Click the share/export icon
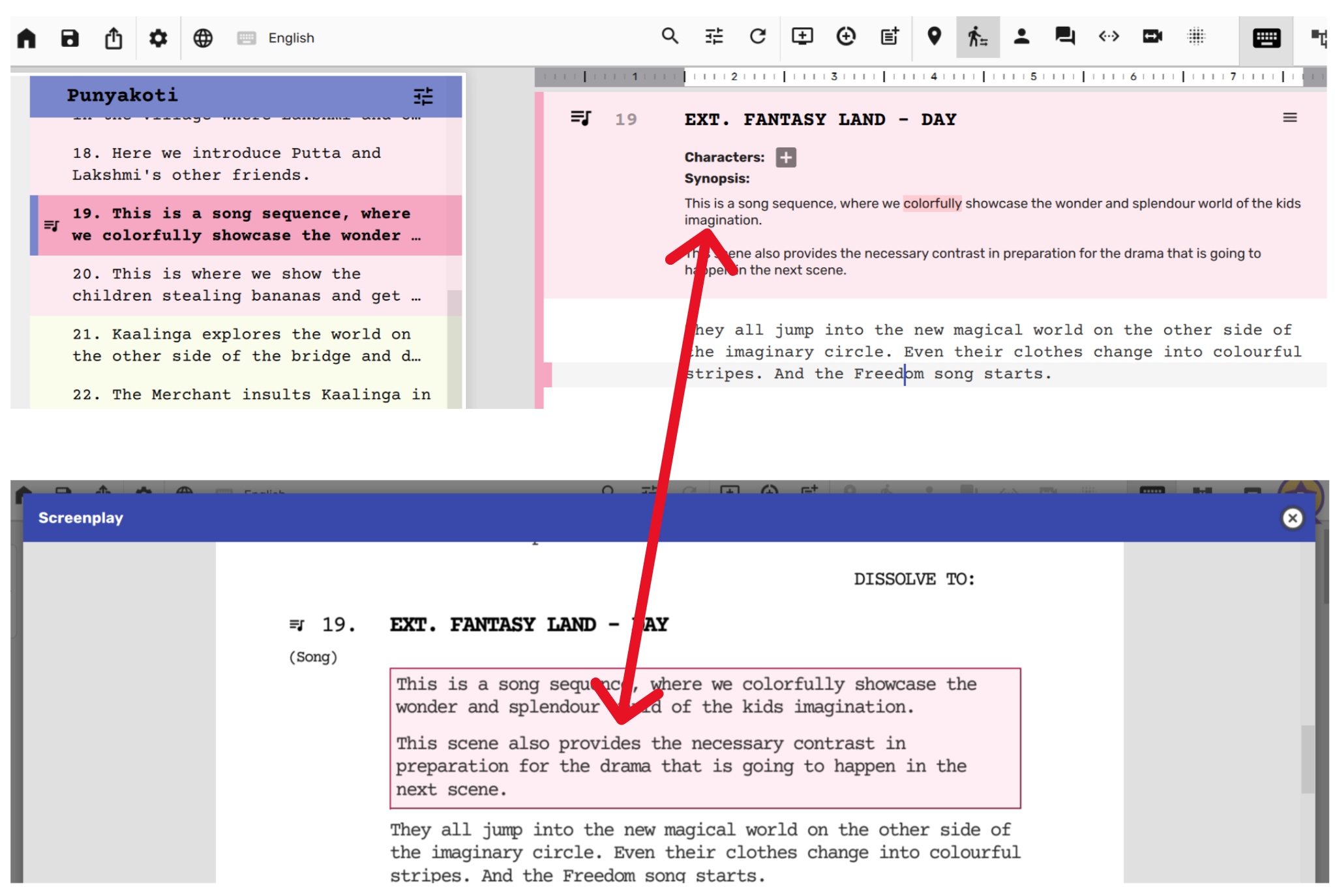1335x896 pixels. click(x=113, y=38)
